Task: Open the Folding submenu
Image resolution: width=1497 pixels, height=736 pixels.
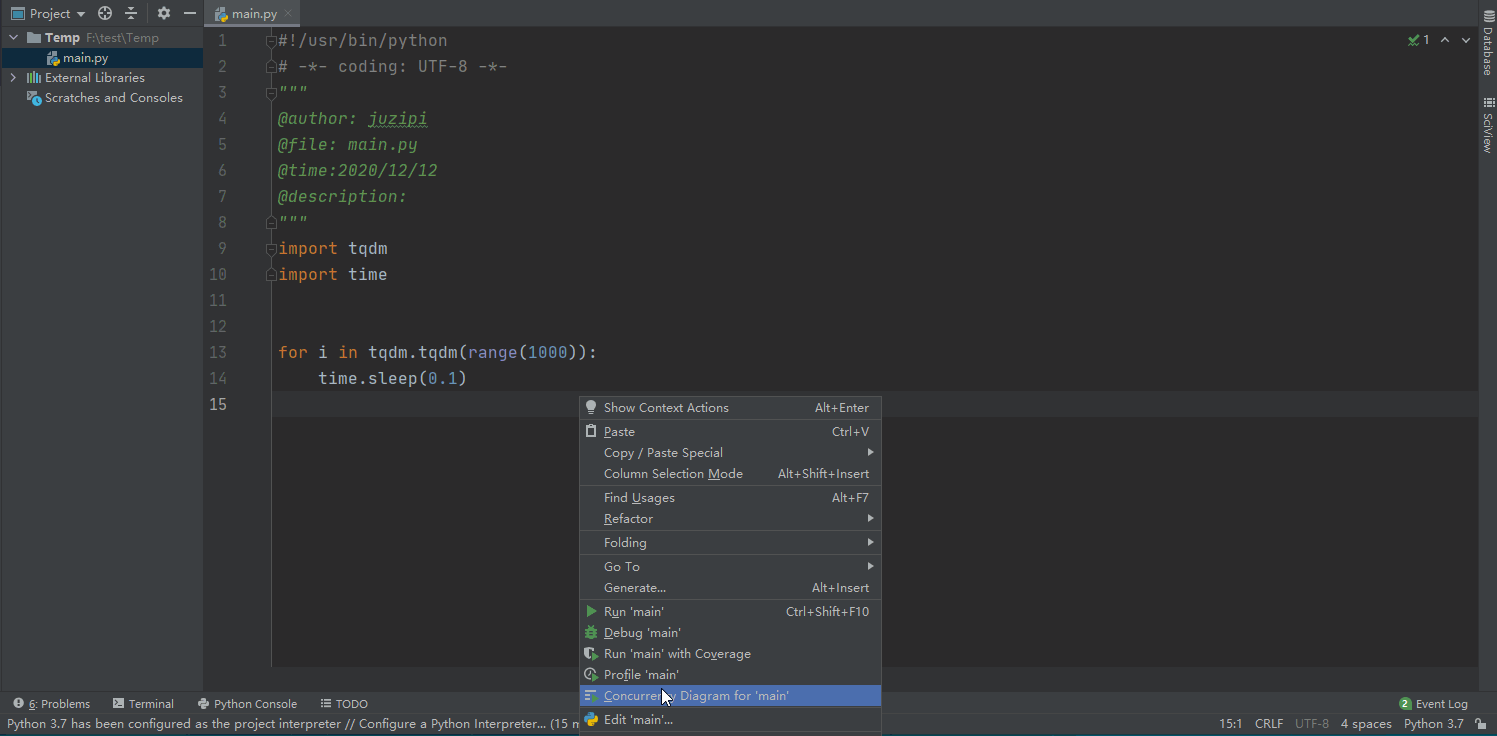Action: tap(730, 543)
